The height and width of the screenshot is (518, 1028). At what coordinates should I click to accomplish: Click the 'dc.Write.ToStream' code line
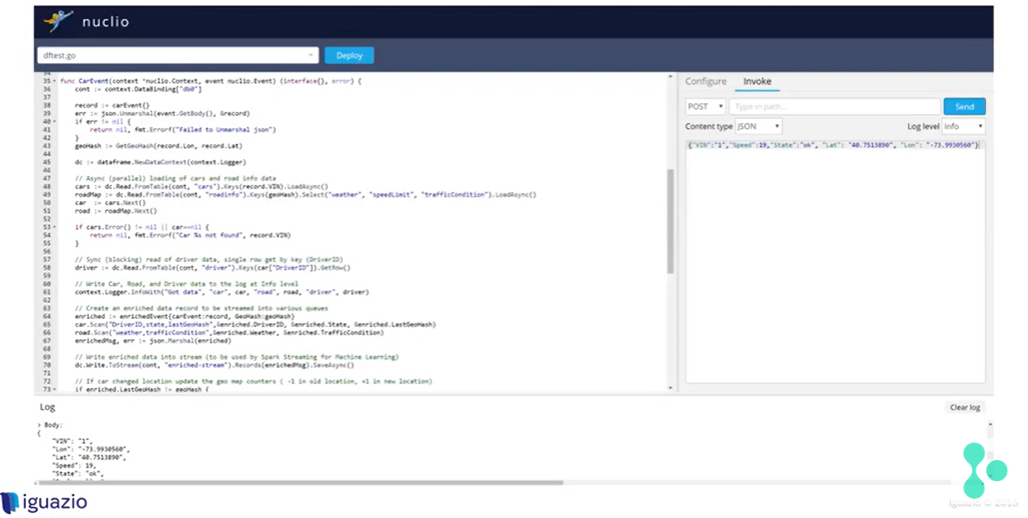click(214, 365)
